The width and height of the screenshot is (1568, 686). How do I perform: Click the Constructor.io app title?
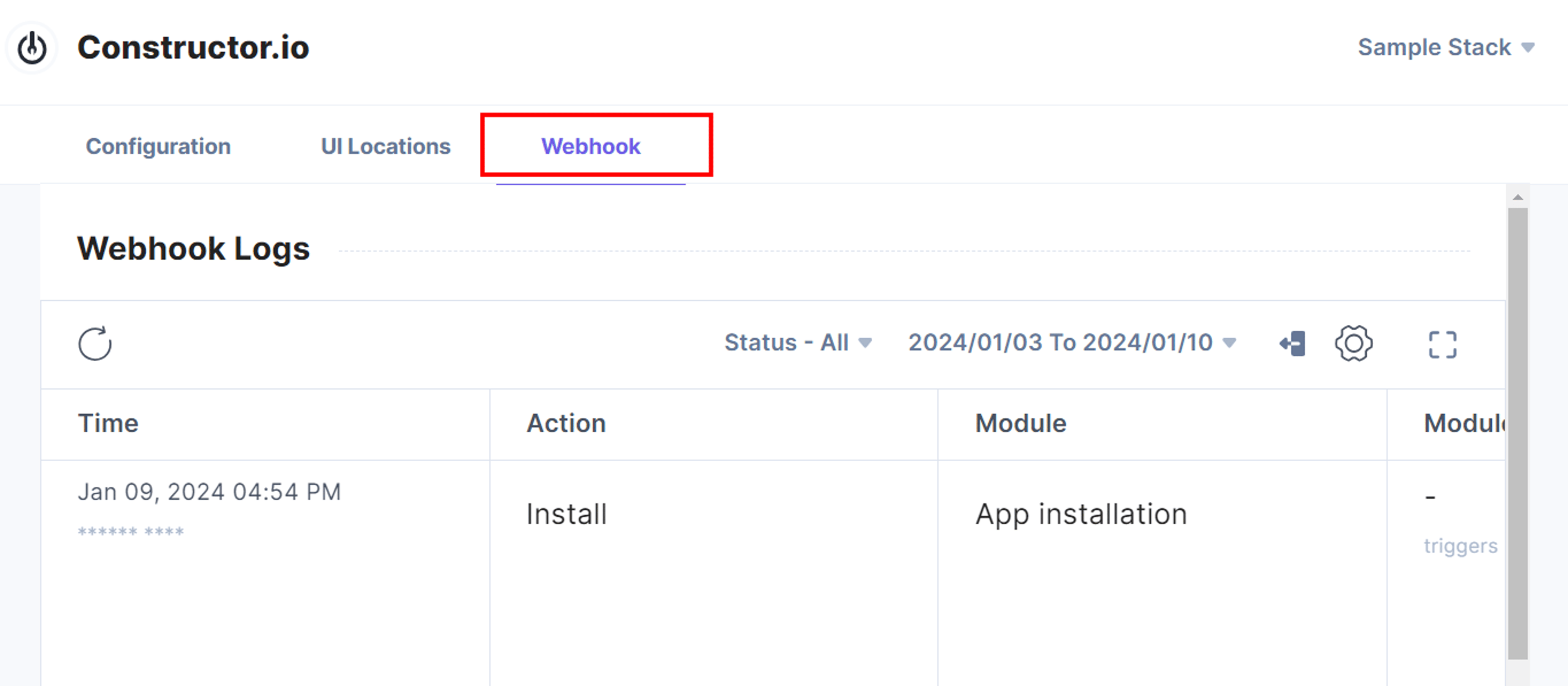pos(193,47)
